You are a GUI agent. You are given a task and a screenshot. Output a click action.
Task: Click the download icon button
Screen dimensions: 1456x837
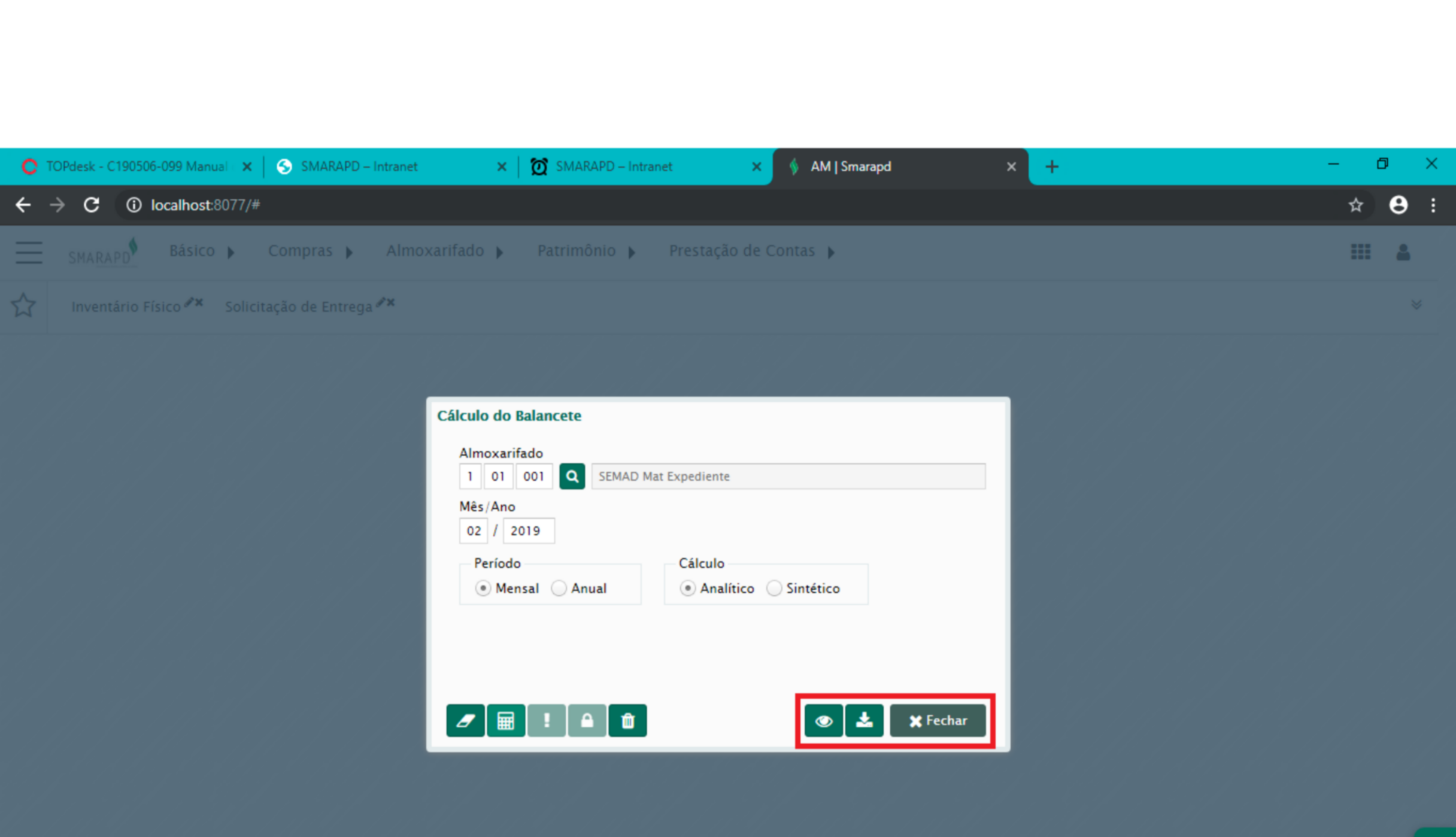pyautogui.click(x=864, y=720)
